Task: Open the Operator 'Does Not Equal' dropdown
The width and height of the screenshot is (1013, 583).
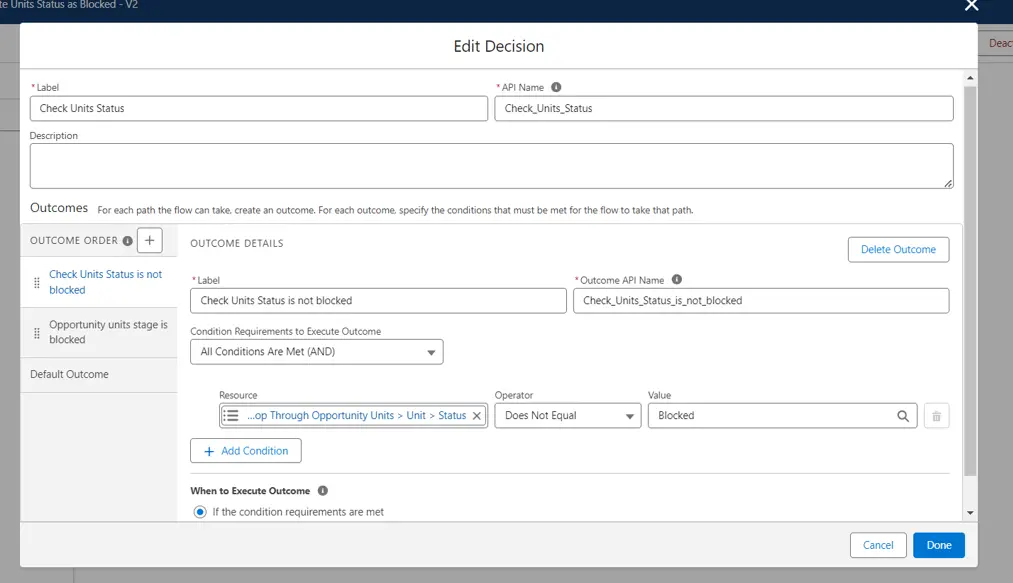Action: tap(567, 416)
